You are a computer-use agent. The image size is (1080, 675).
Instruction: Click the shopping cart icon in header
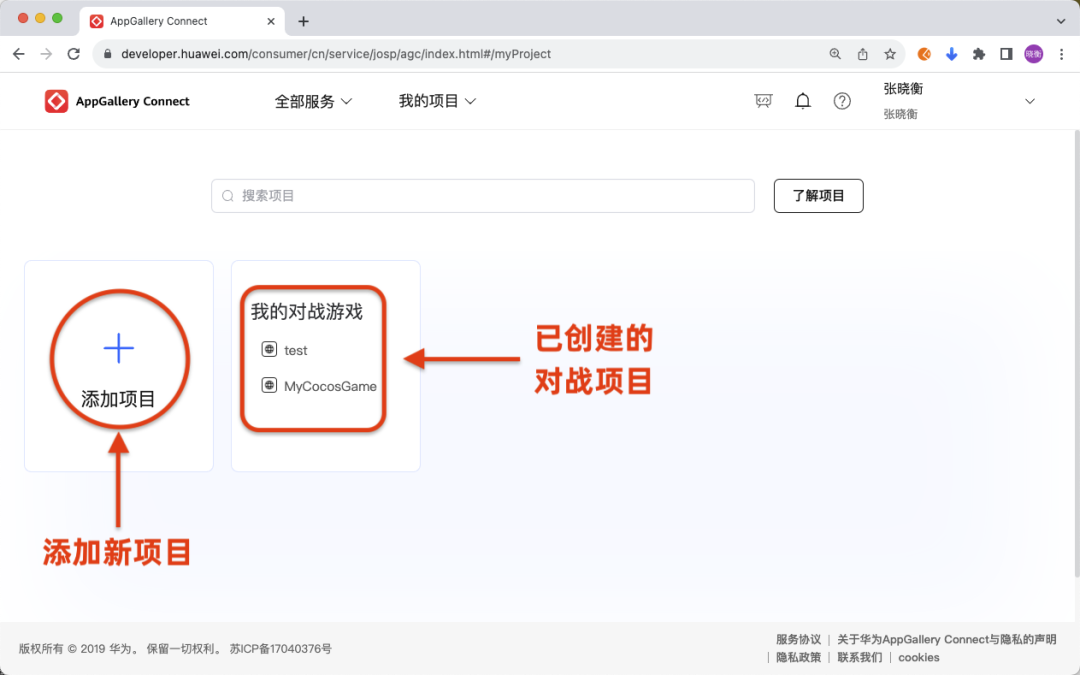coord(763,101)
